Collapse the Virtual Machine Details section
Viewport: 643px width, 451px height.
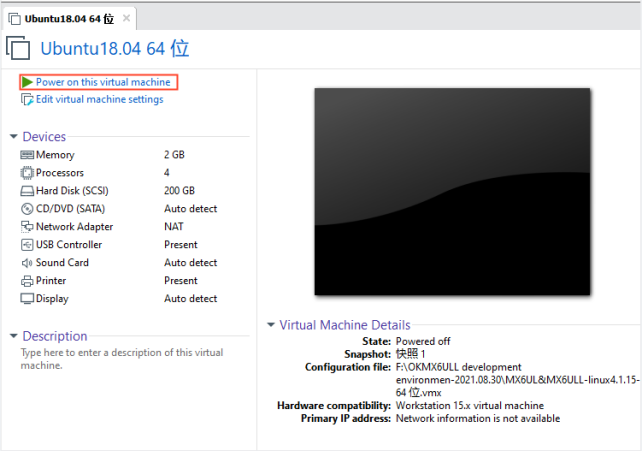pyautogui.click(x=270, y=325)
